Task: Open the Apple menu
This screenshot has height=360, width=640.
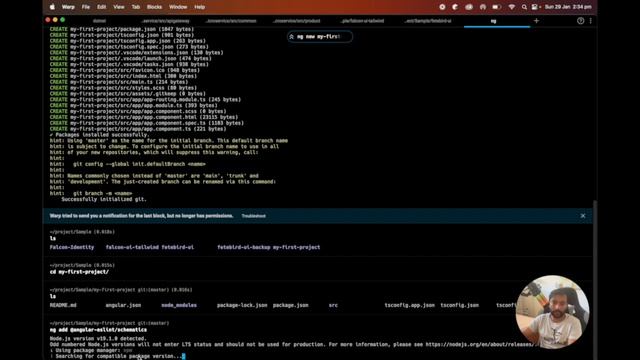Action: pos(52,7)
